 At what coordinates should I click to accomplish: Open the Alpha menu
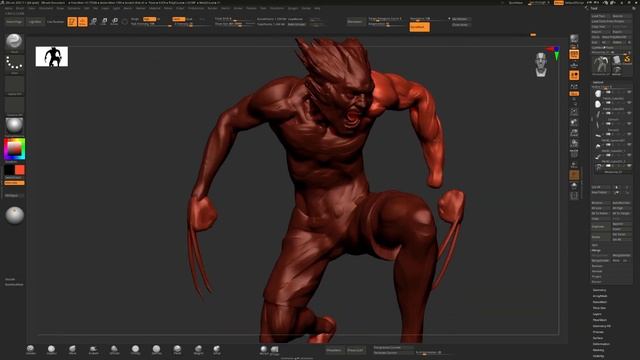click(8, 8)
